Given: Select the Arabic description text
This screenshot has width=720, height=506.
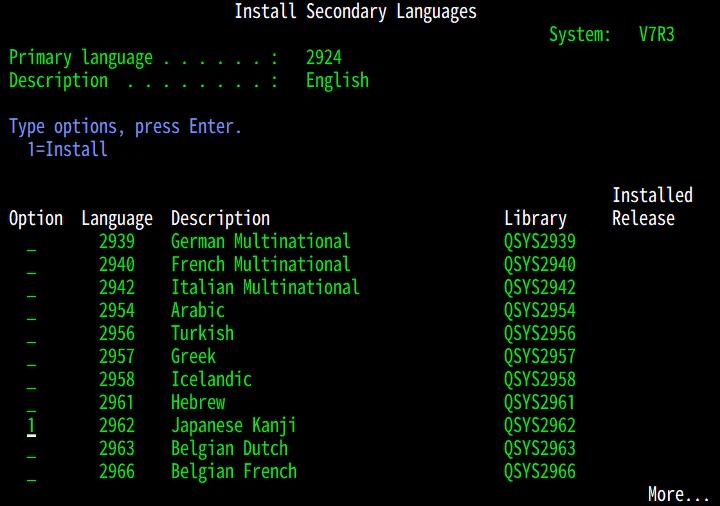Looking at the screenshot, I should click(197, 310).
